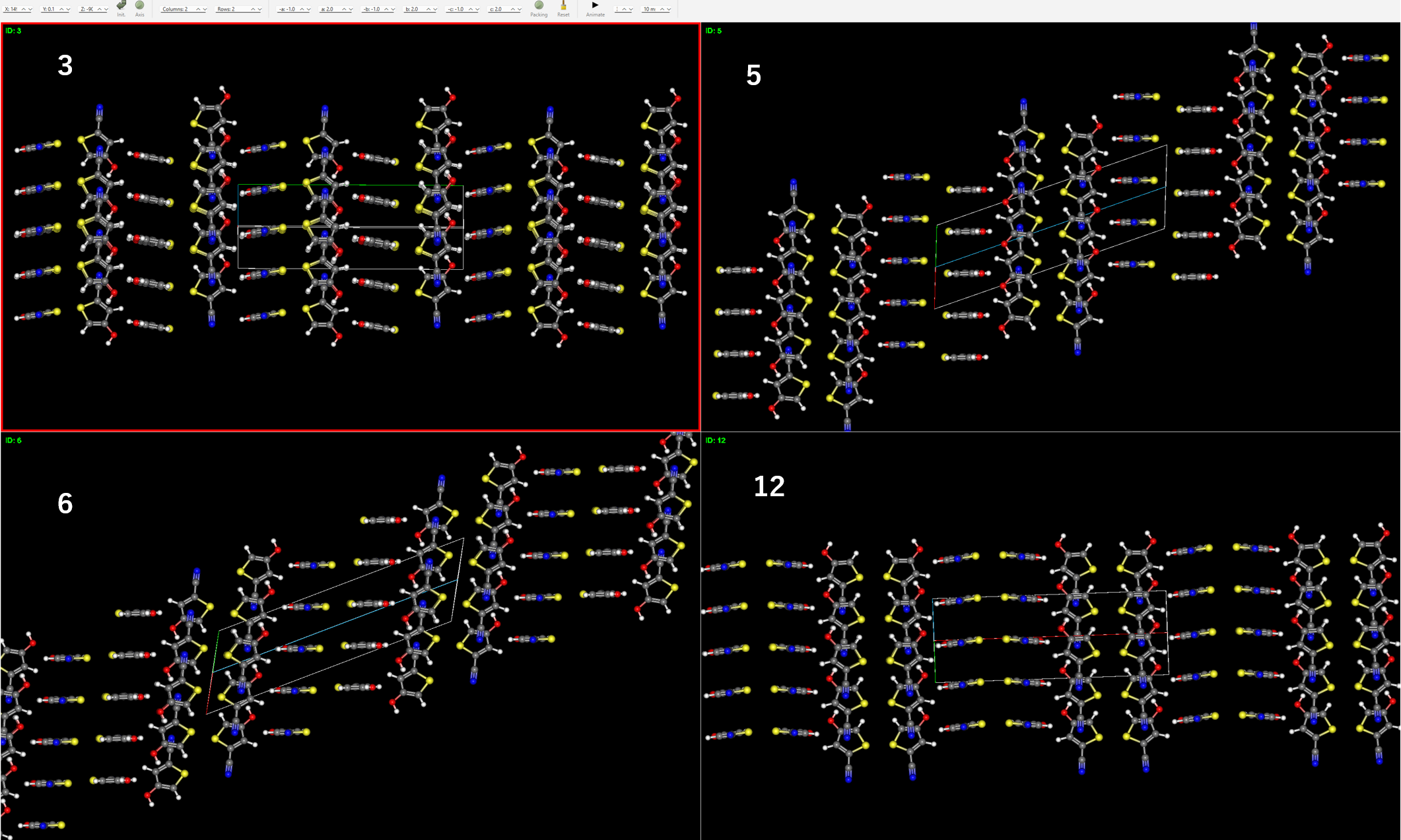Click the -a: -1.0 input field
Viewport: 1401px width, 840px height.
click(287, 9)
